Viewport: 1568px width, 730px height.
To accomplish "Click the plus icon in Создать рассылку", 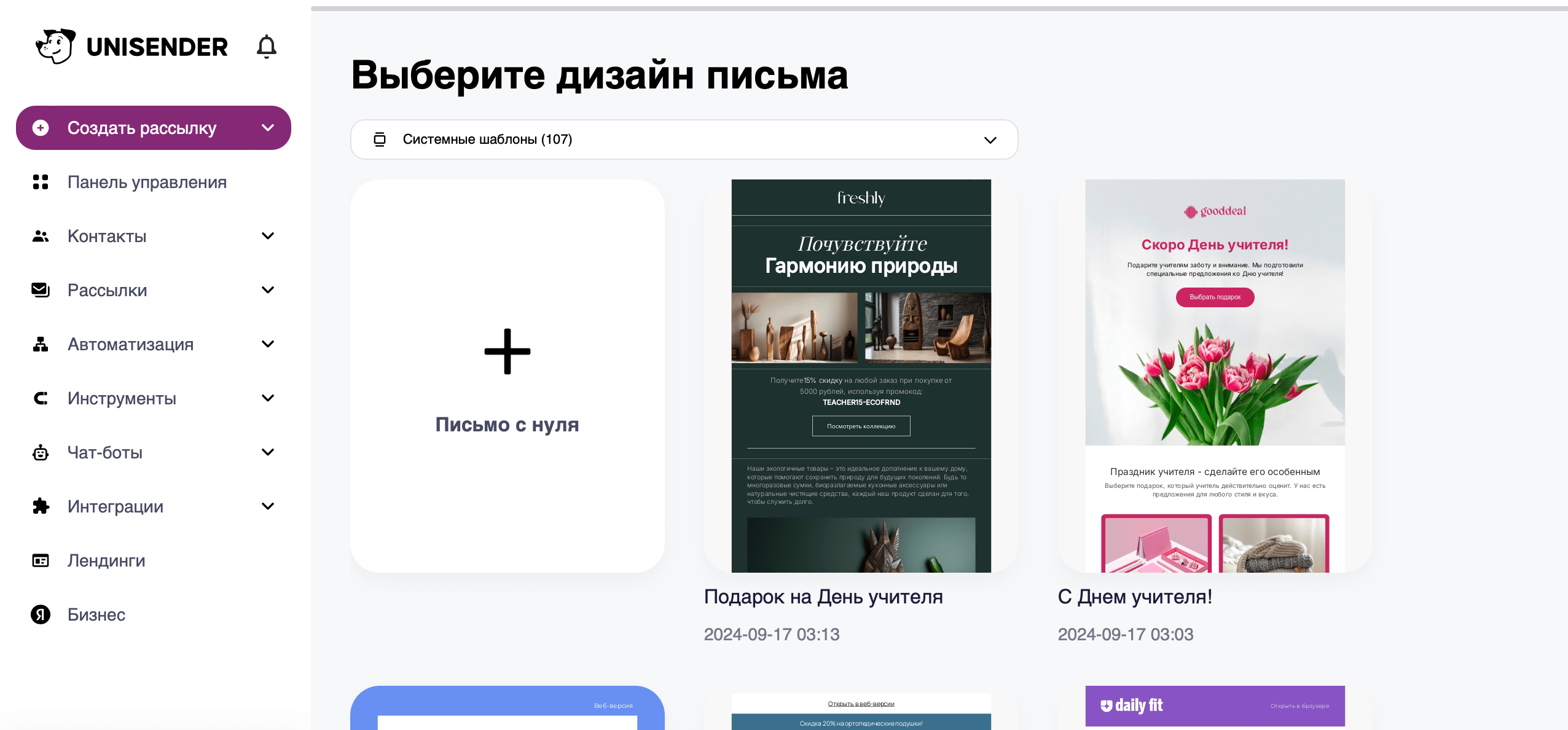I will pyautogui.click(x=41, y=128).
